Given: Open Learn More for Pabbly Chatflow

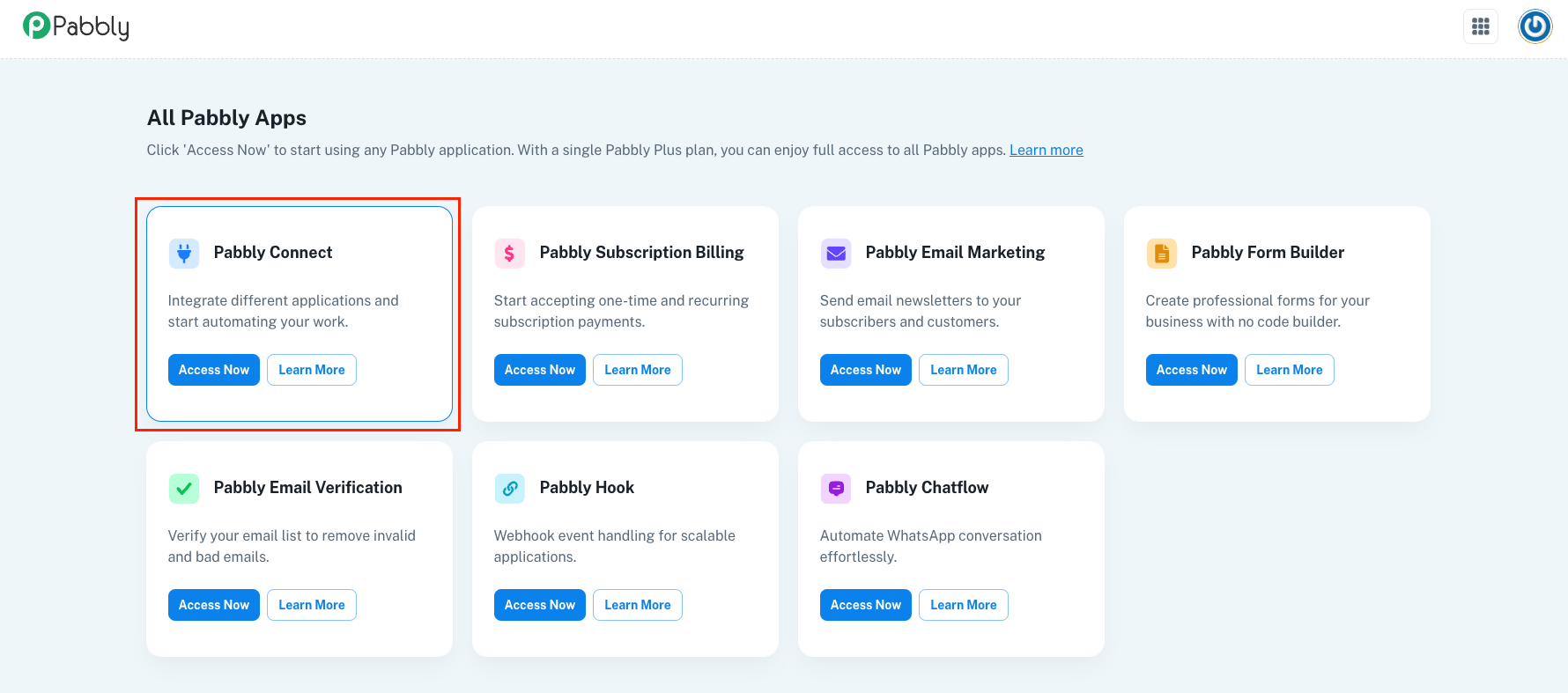Looking at the screenshot, I should pyautogui.click(x=963, y=605).
